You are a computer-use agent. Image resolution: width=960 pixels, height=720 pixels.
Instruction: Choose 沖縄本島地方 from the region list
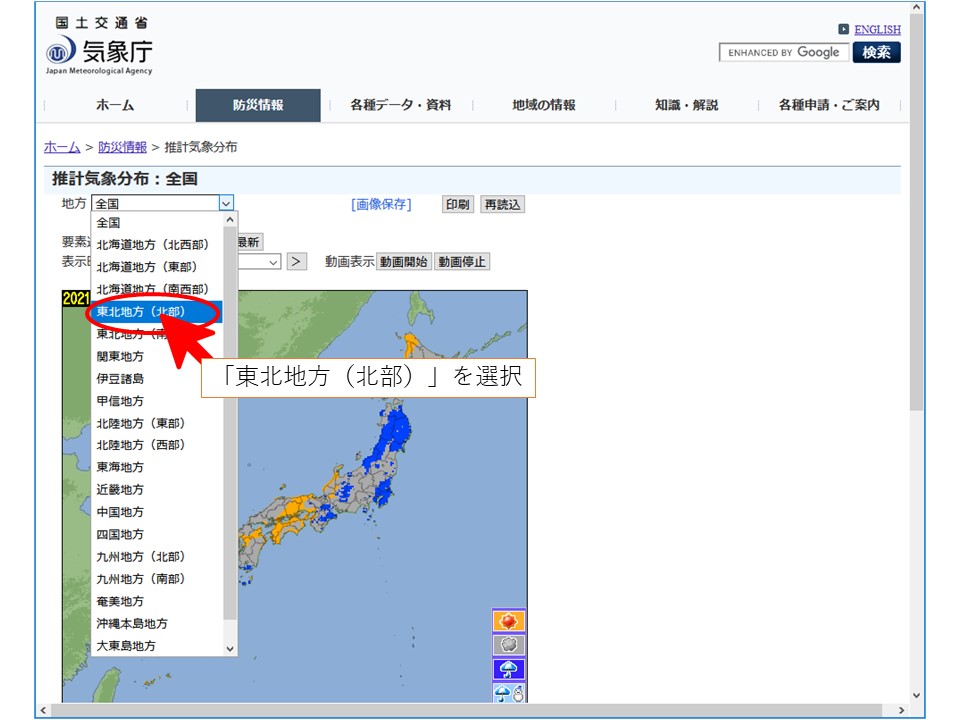[x=132, y=623]
